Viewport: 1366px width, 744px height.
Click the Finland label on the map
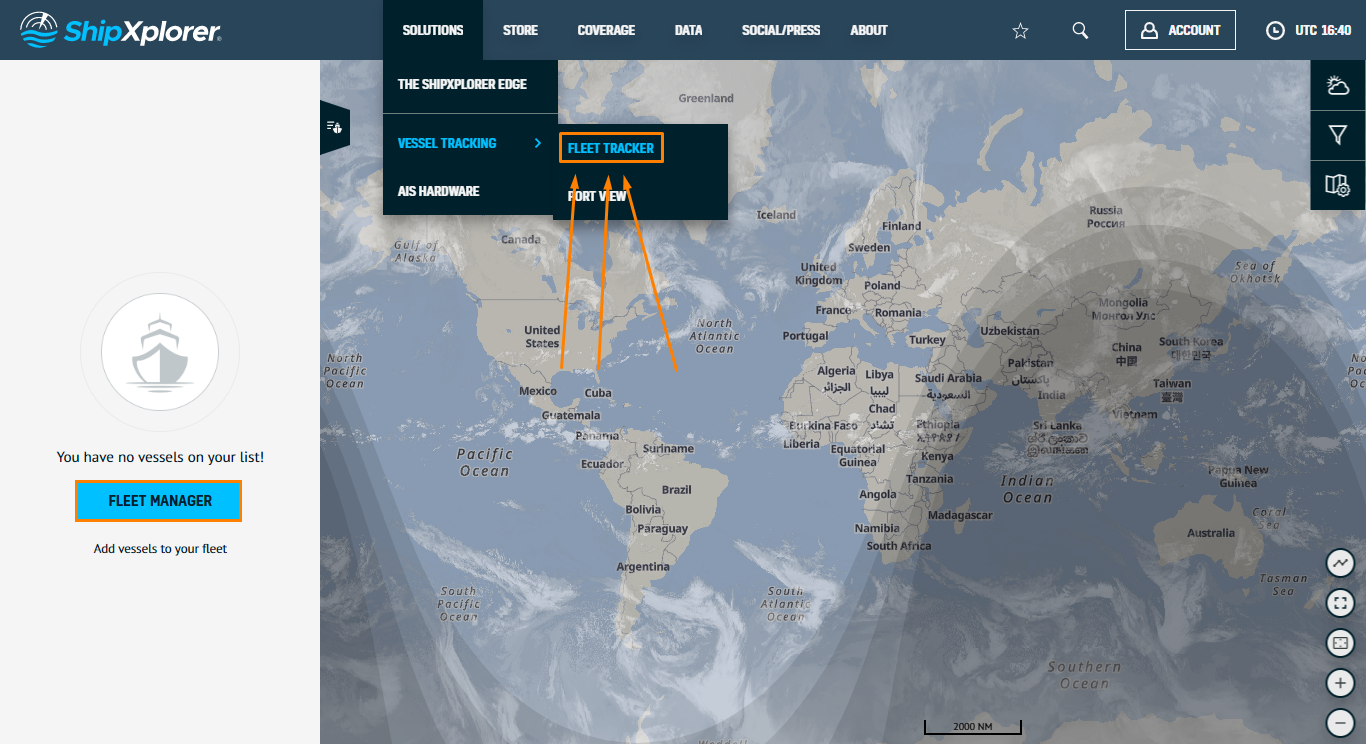click(x=901, y=226)
